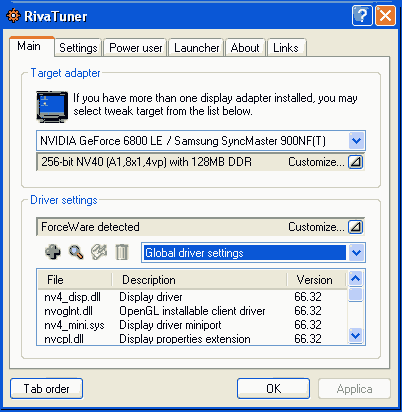Click the monitor icon in Target adapter

pos(52,106)
